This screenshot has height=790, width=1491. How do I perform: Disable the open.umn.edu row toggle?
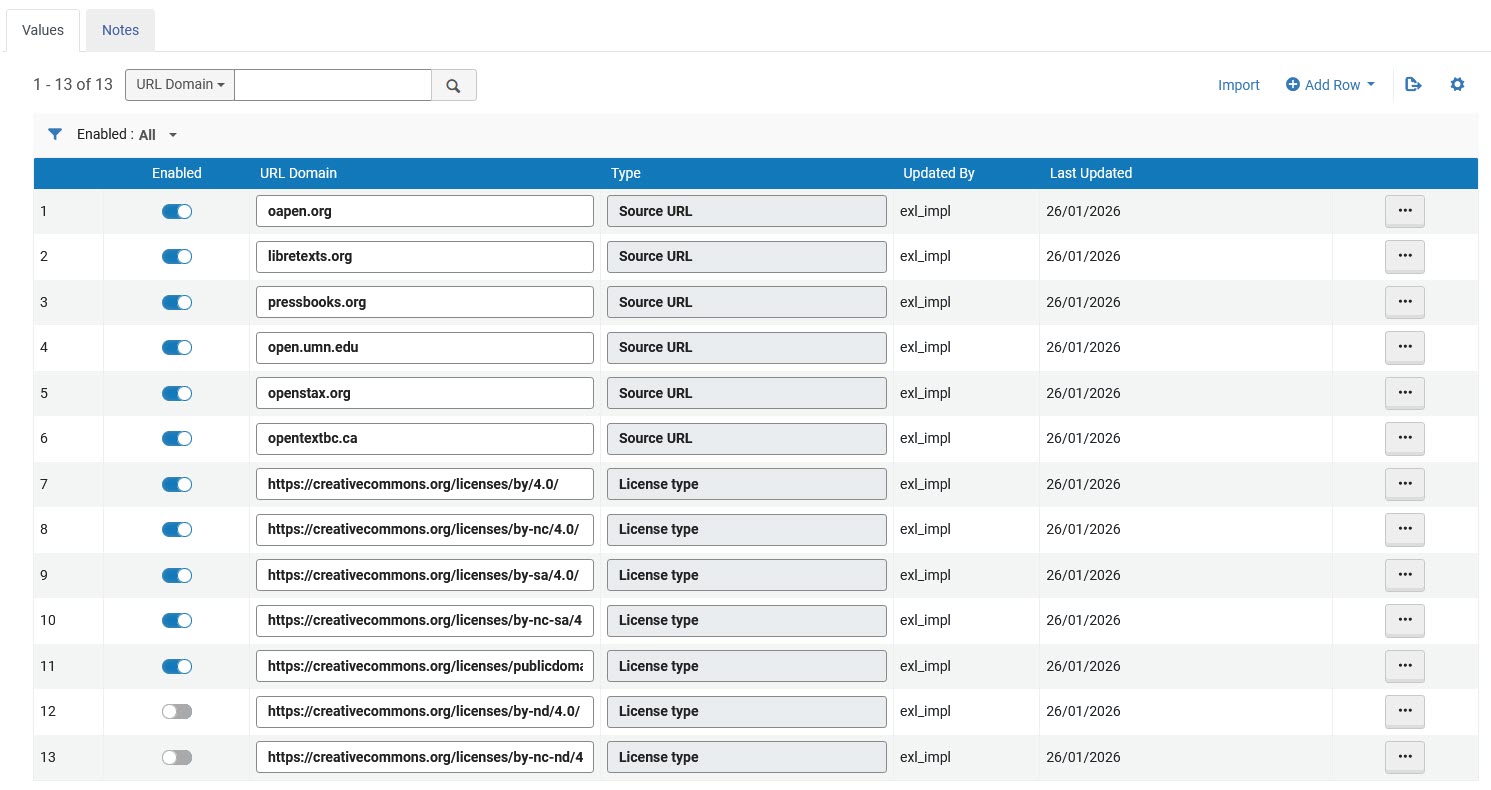[x=177, y=347]
